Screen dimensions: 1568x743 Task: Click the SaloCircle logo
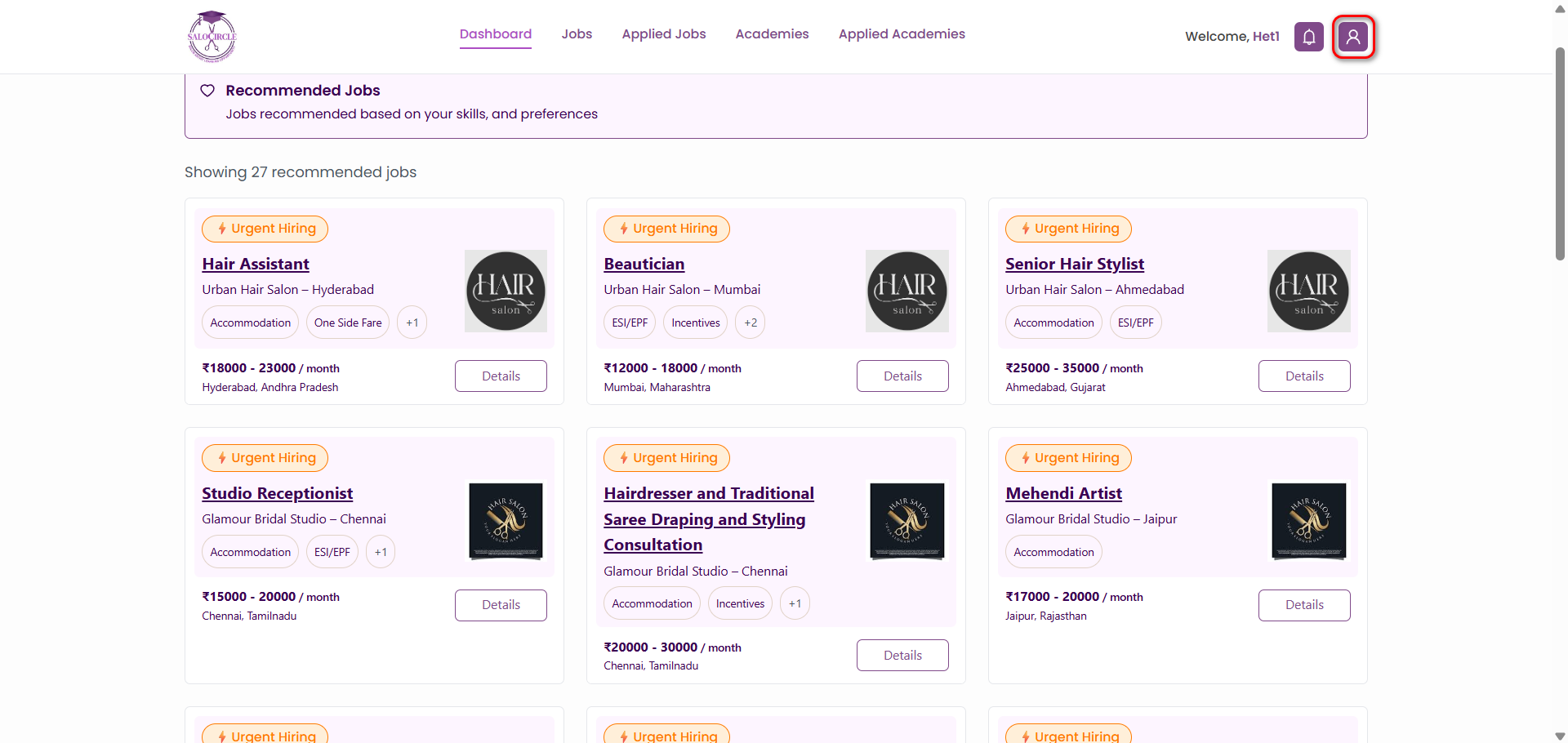tap(212, 37)
